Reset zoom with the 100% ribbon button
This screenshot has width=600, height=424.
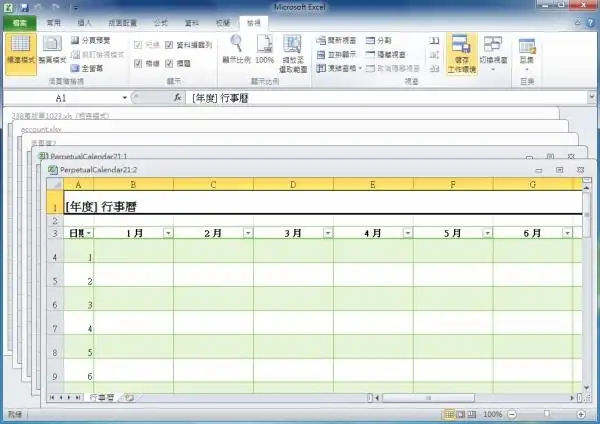click(264, 49)
